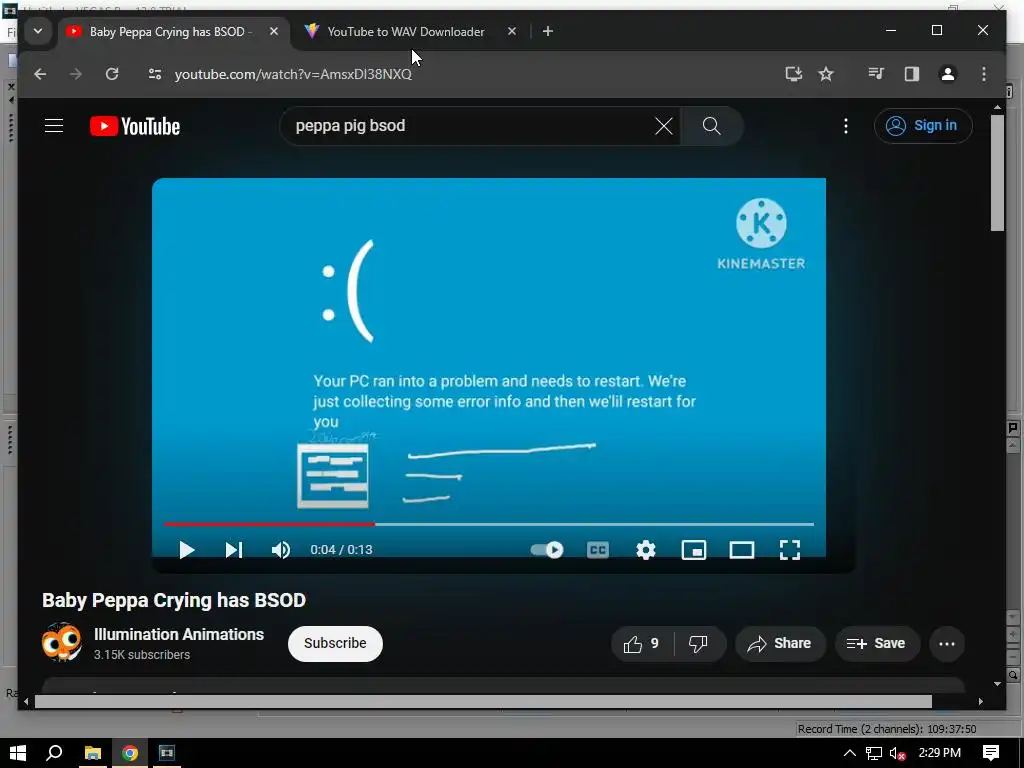Open the Chrome three-dot menu
Image resolution: width=1024 pixels, height=768 pixels.
(x=984, y=74)
